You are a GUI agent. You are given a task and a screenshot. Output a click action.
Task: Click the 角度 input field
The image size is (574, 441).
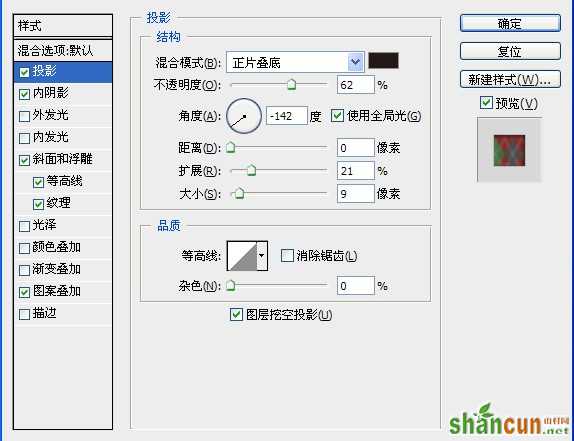tap(287, 116)
